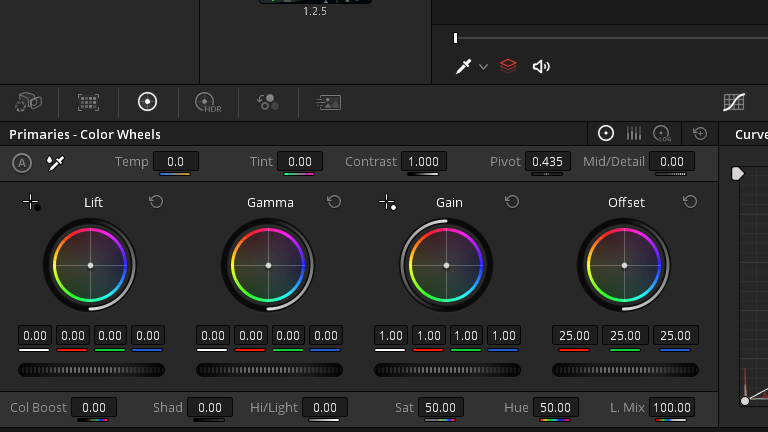Open the Color Match palette
768x432 pixels.
pyautogui.click(x=88, y=102)
